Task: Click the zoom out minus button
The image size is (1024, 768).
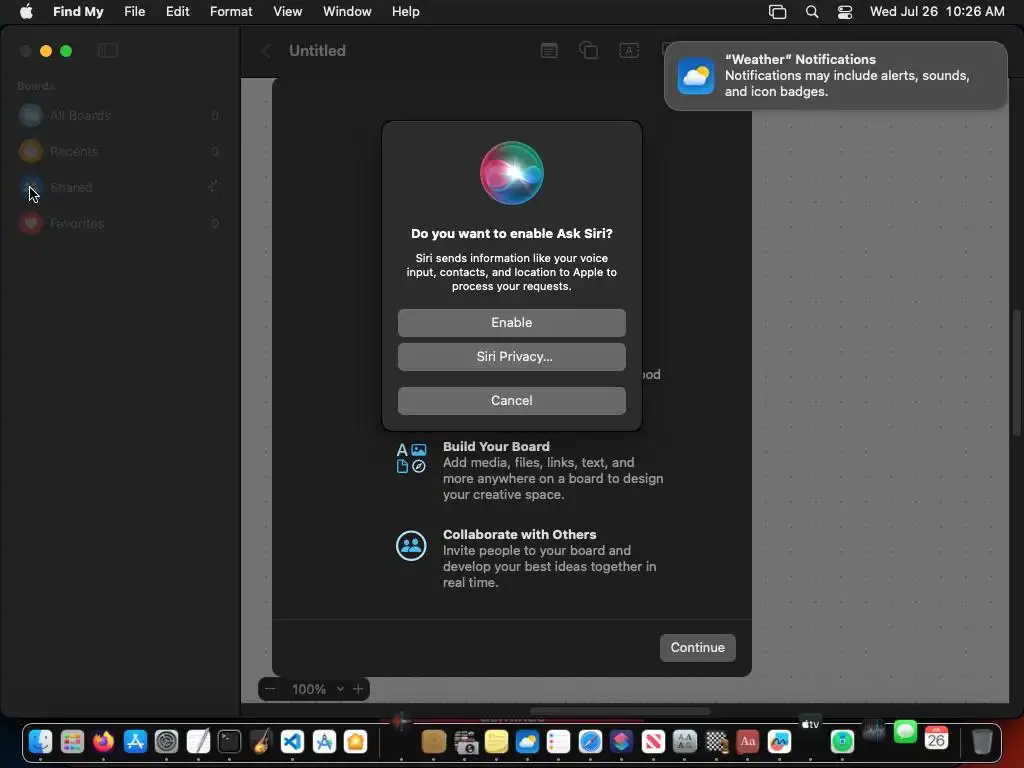Action: (270, 689)
